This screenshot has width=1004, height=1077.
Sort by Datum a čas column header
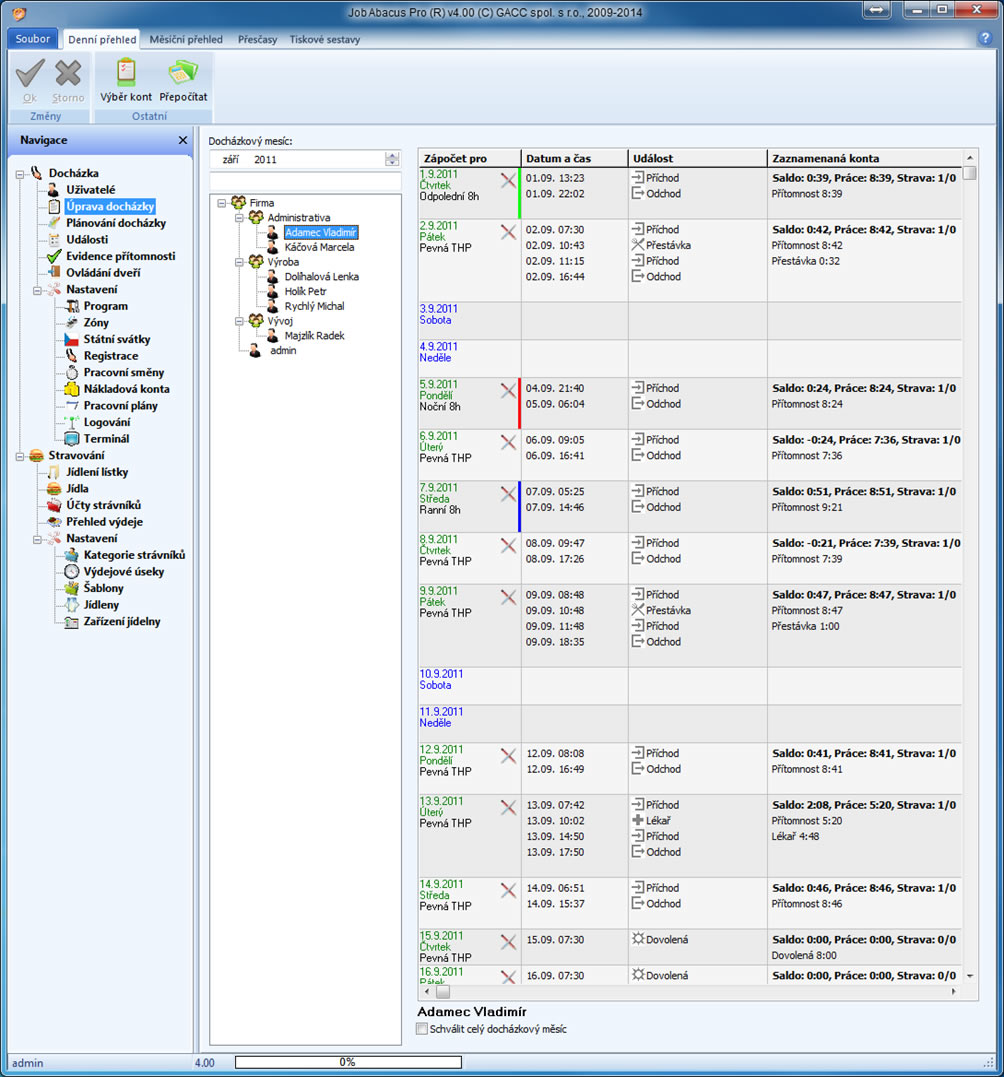[x=574, y=158]
